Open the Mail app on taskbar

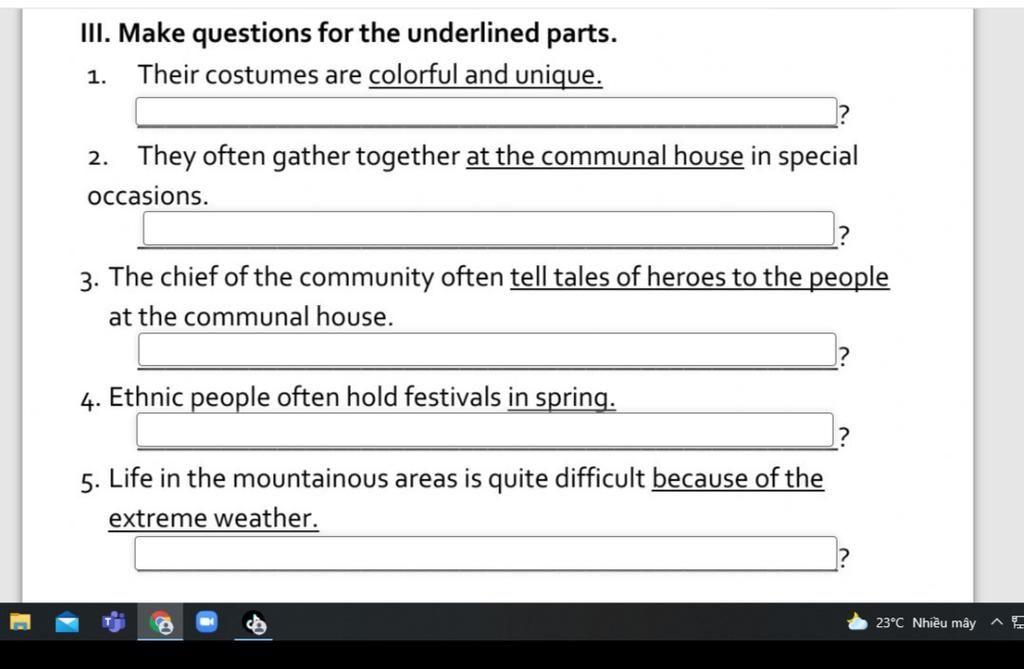coord(67,623)
